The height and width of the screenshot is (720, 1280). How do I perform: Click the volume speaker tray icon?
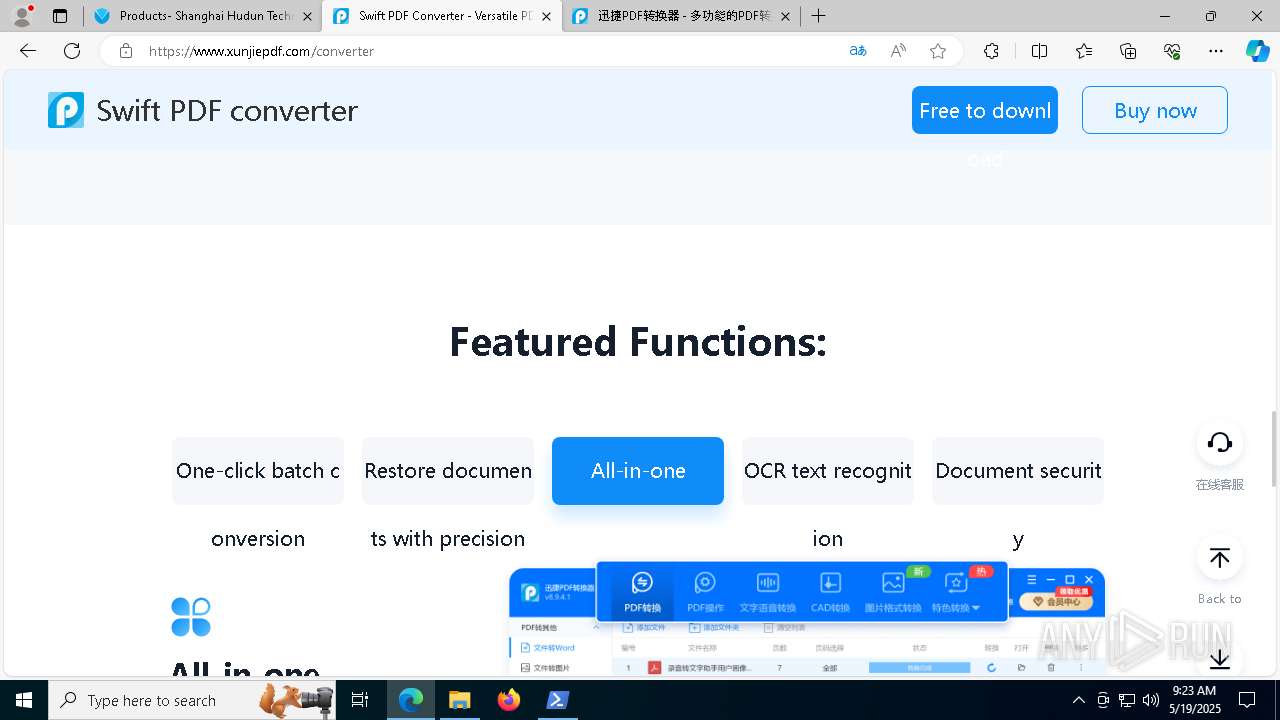pos(1150,700)
